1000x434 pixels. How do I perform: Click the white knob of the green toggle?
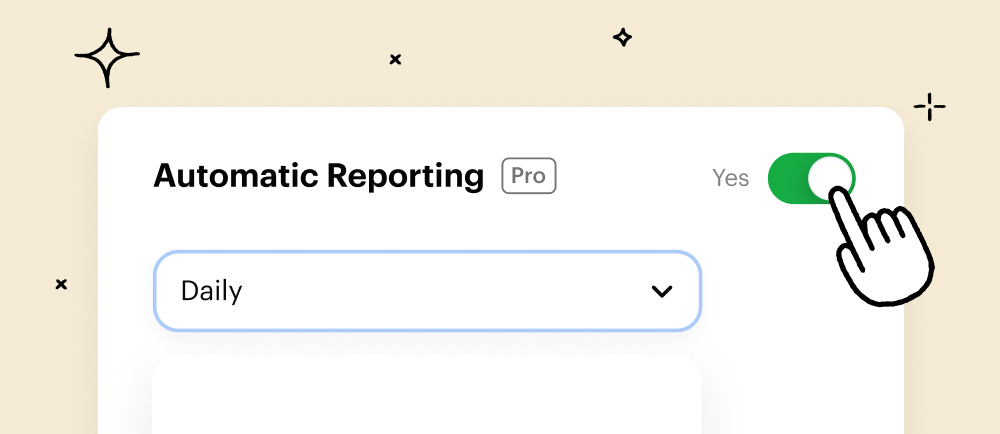coord(830,177)
